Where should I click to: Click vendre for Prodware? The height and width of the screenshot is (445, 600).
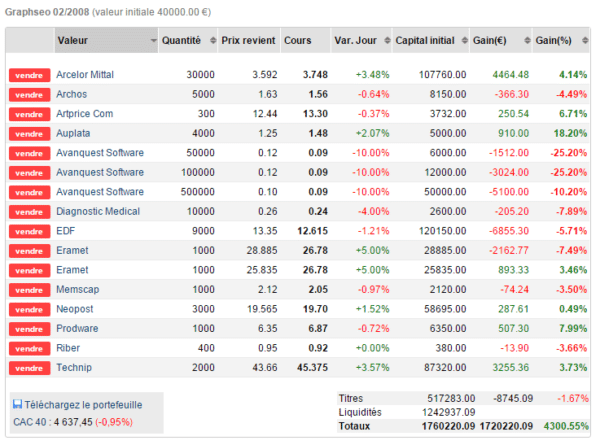[x=29, y=329]
